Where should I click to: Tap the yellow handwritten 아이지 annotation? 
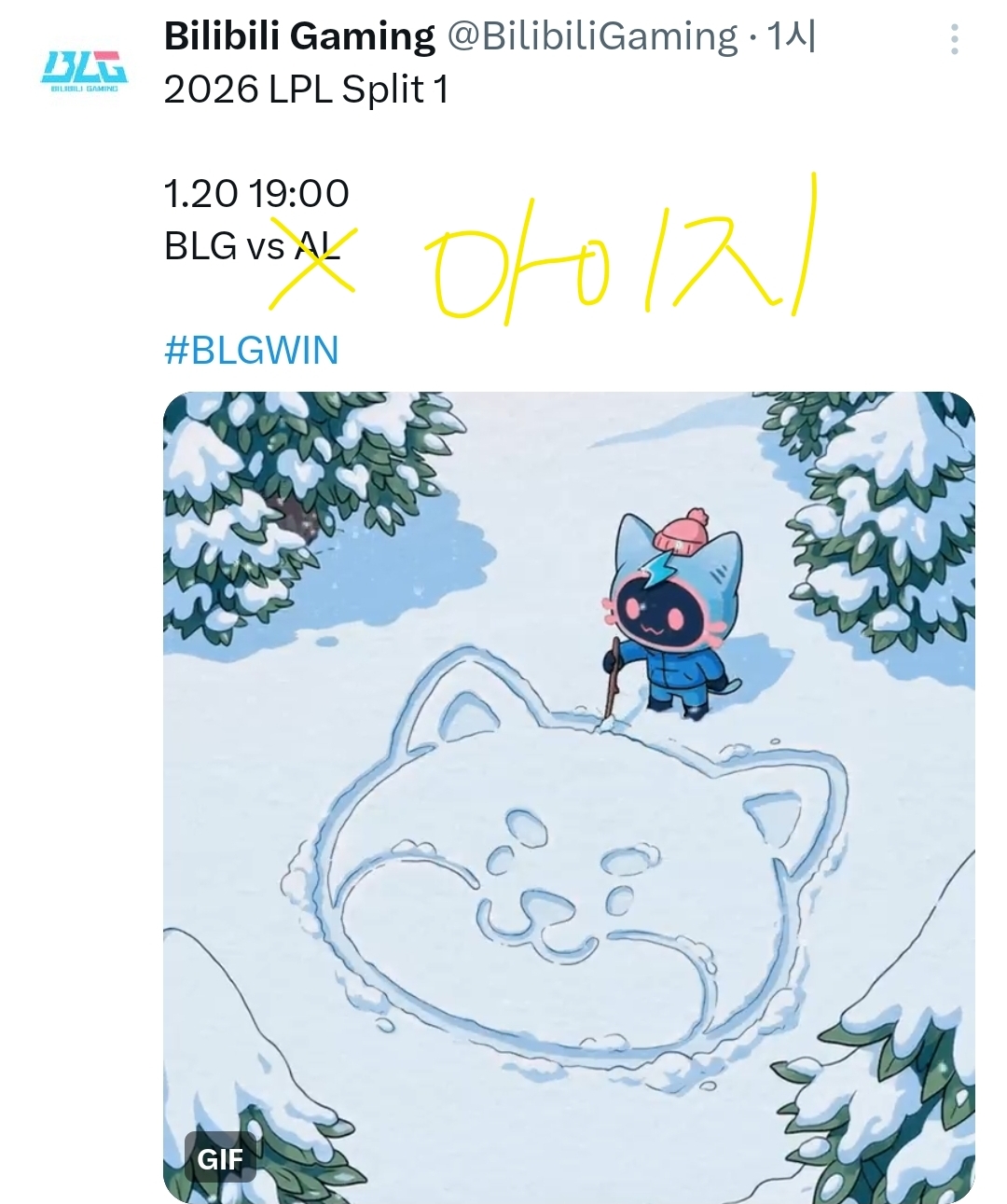(x=620, y=252)
